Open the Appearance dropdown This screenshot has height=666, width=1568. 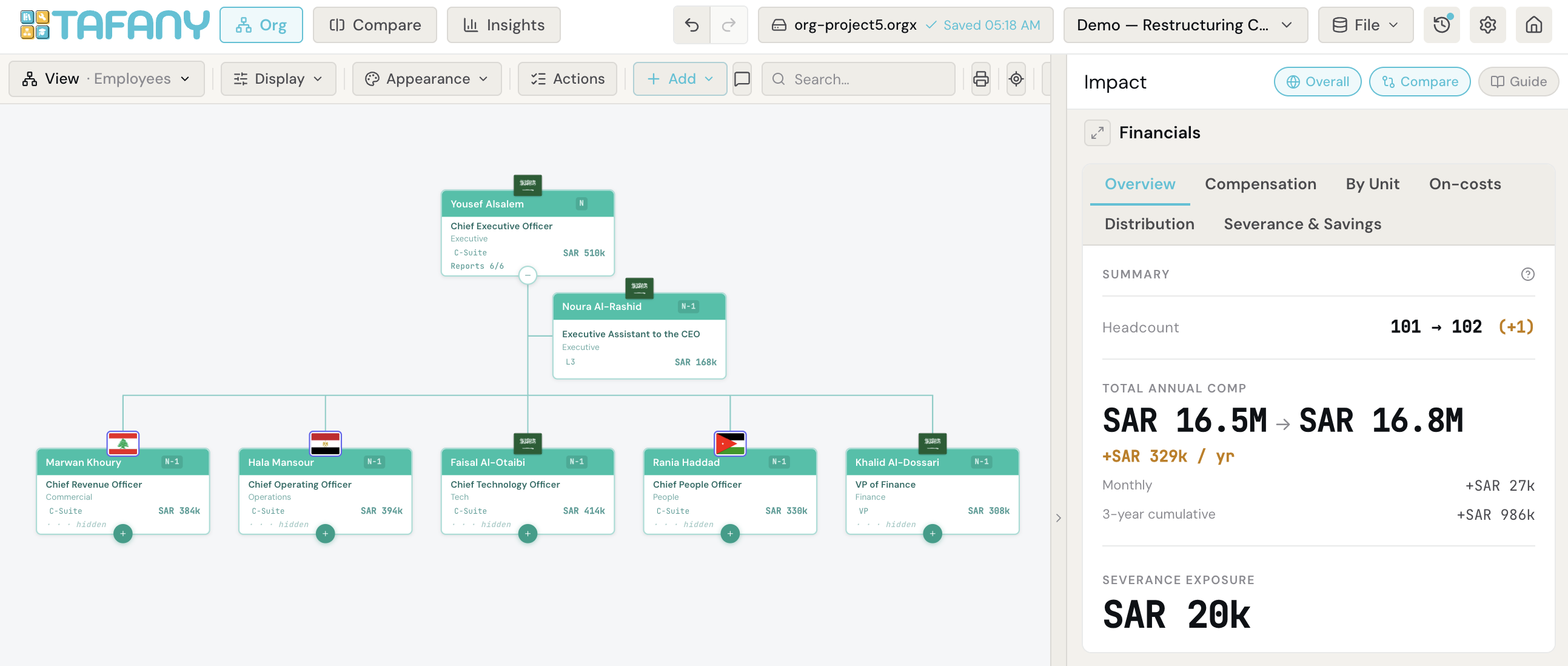click(427, 78)
